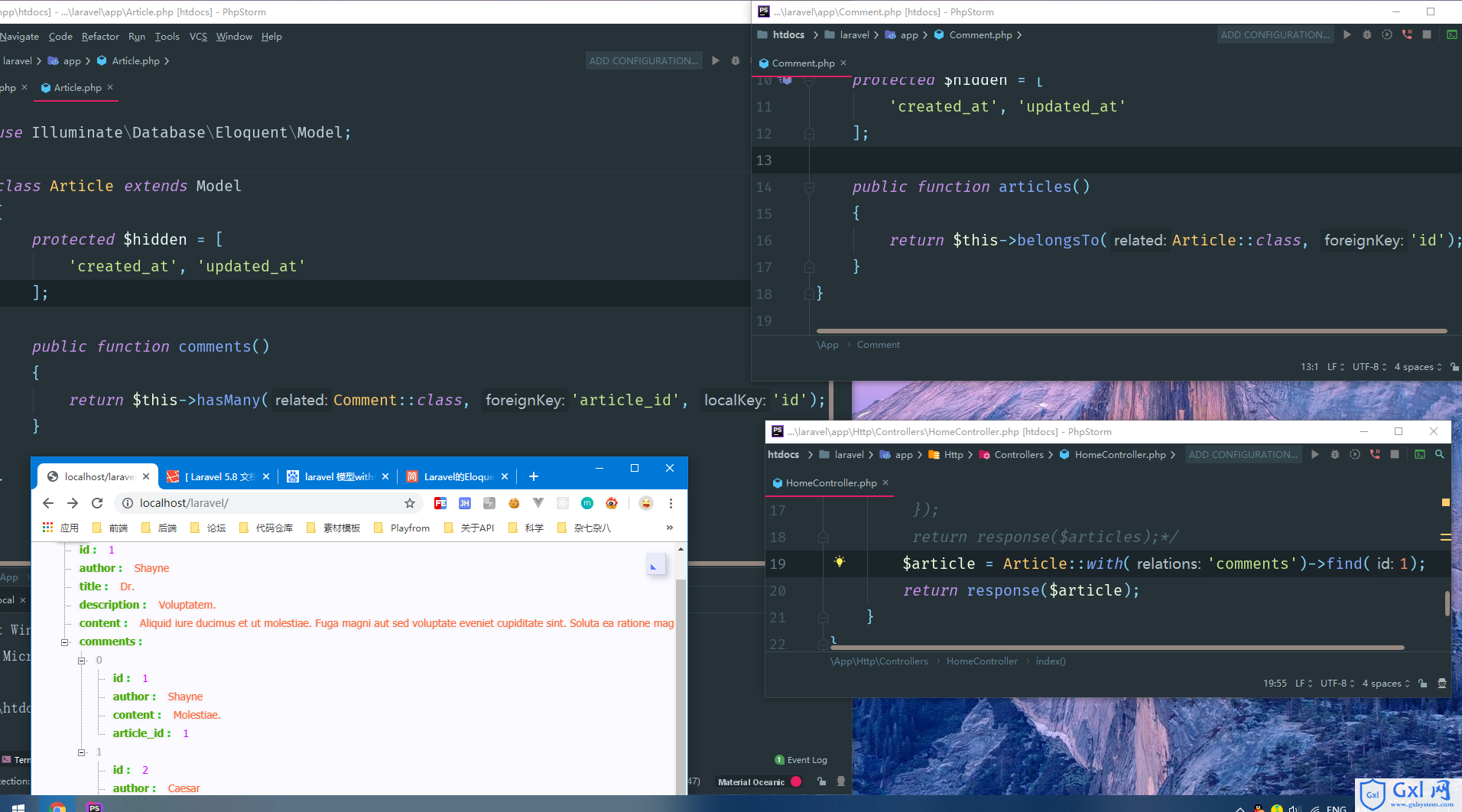Select the Article.php editor tab
The image size is (1462, 812).
pos(77,87)
